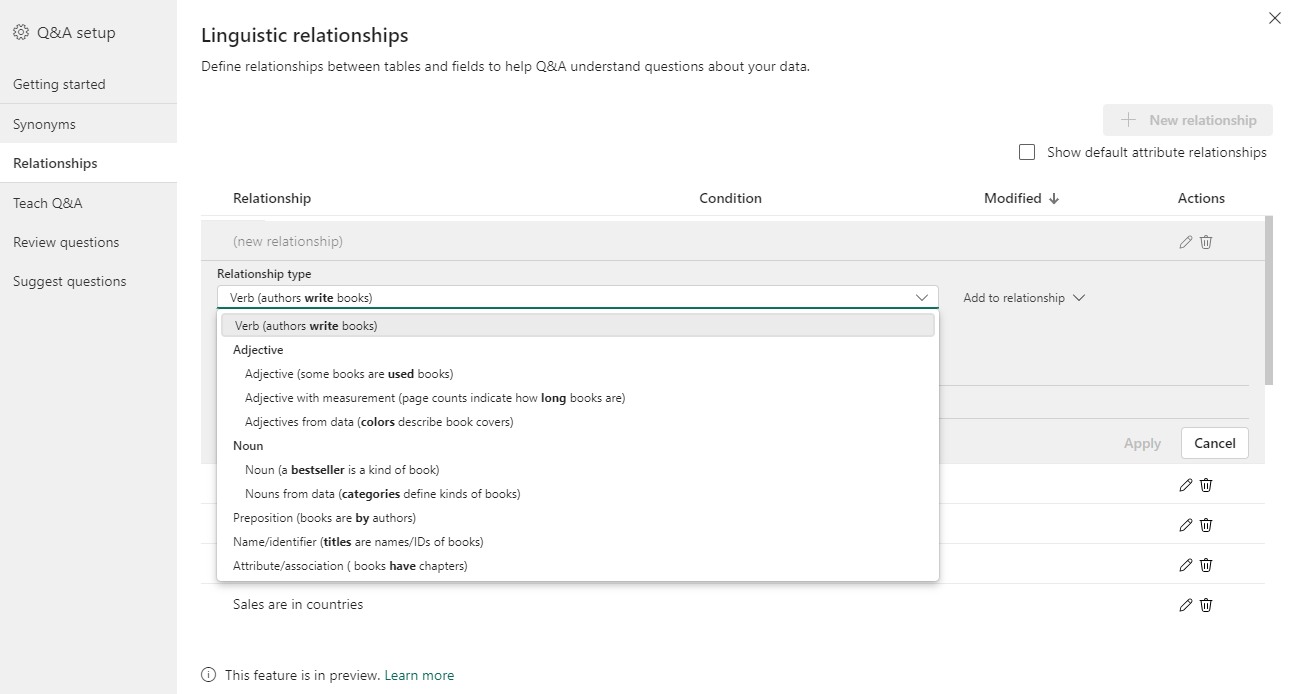Click the info icon next to the preview notice

tap(207, 674)
